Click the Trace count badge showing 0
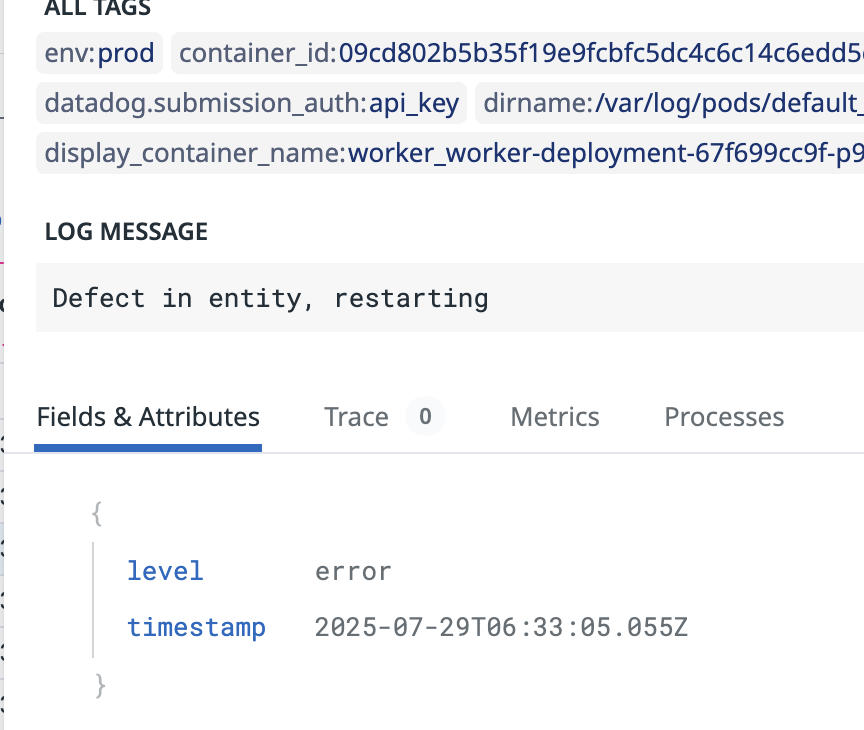Image resolution: width=864 pixels, height=730 pixels. (425, 417)
